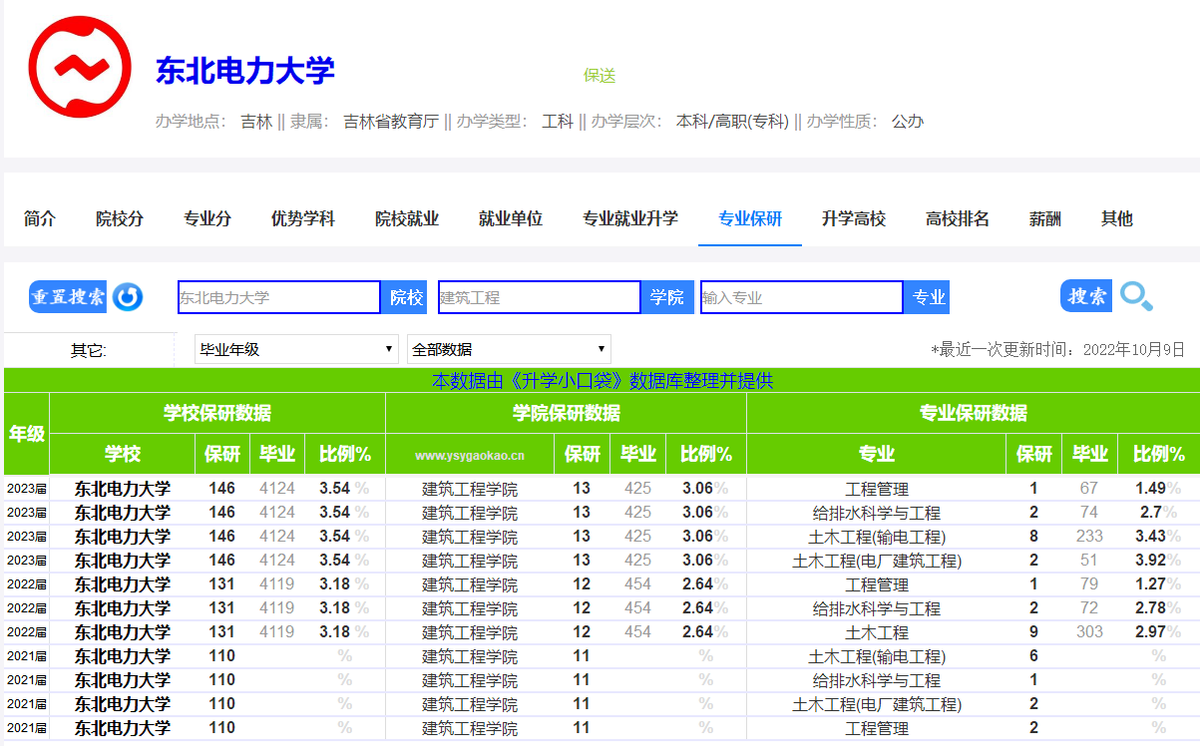This screenshot has width=1200, height=746.
Task: Click the 年级 column header
Action: coord(26,434)
